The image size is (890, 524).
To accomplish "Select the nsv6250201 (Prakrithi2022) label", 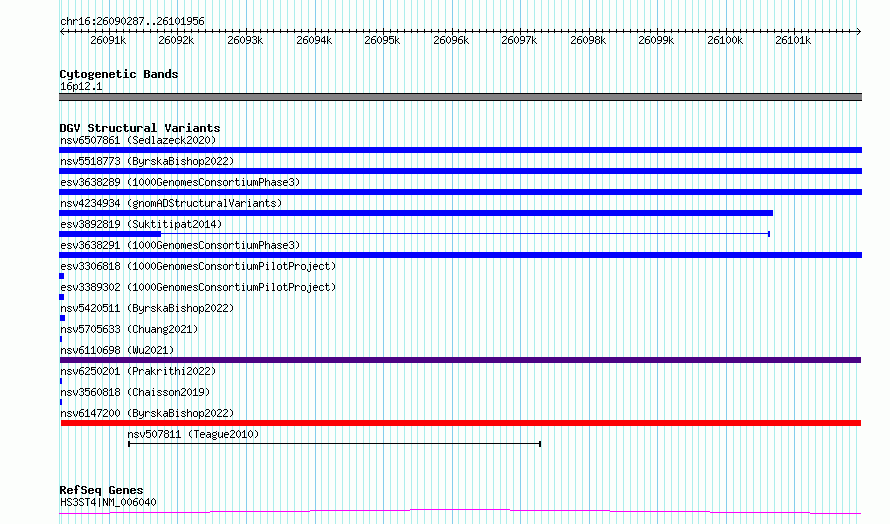I will pos(138,371).
